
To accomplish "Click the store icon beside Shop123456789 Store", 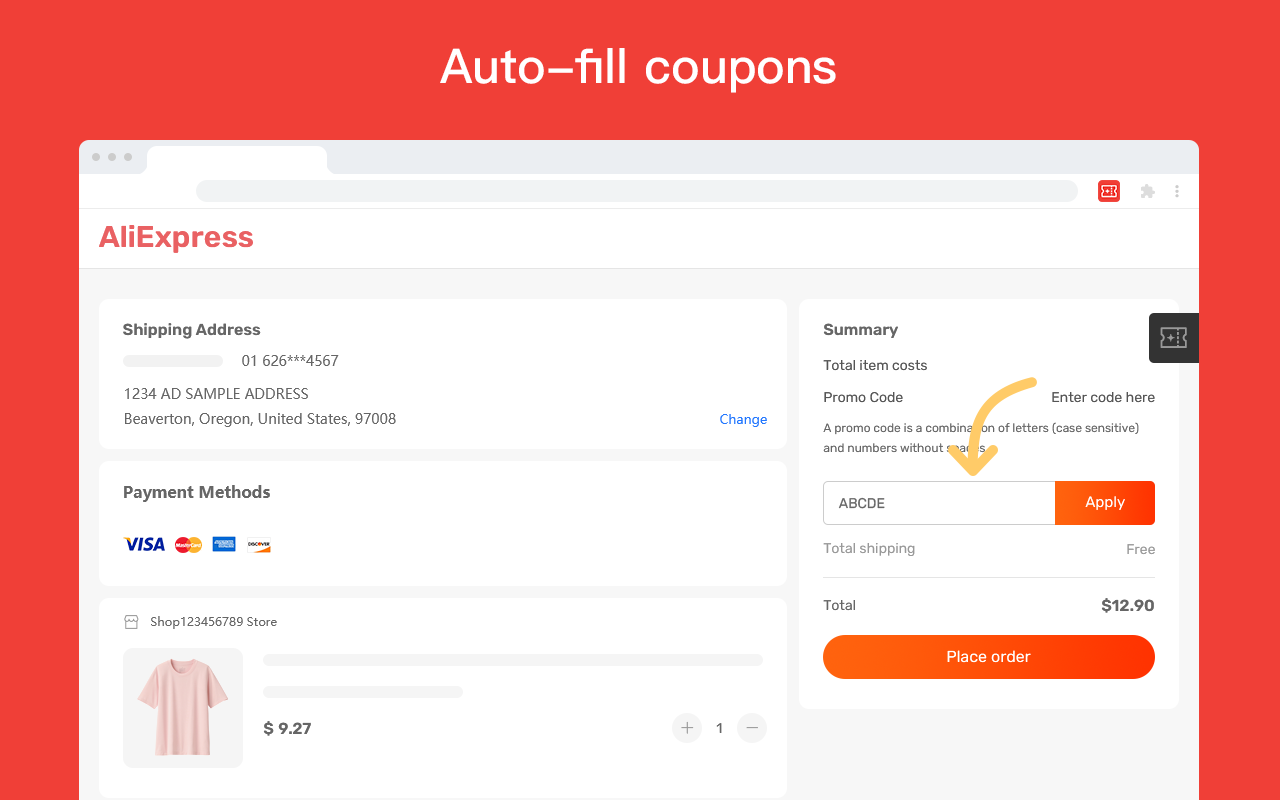I will 131,622.
